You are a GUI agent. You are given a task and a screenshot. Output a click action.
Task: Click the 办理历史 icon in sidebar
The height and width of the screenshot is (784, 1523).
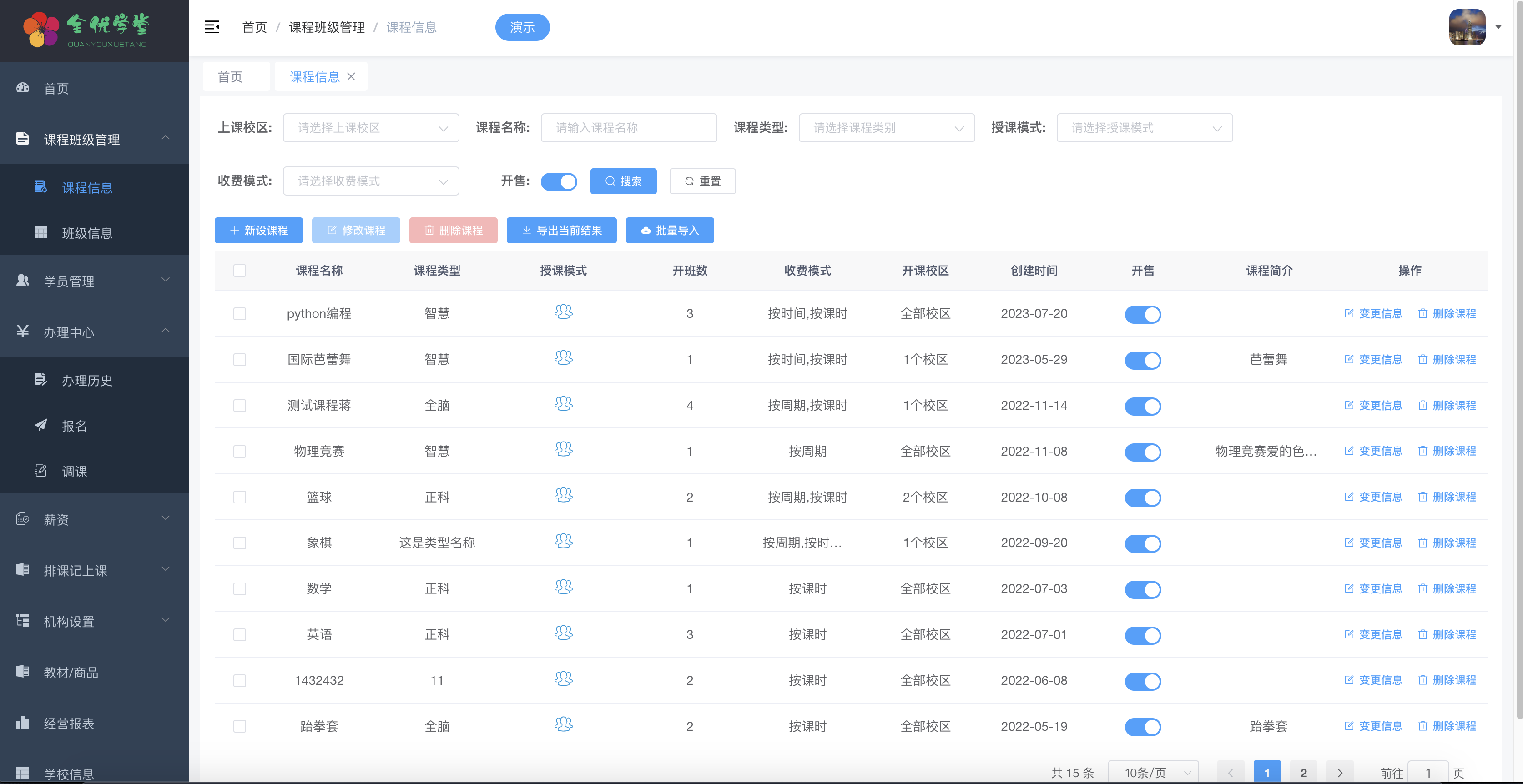(41, 380)
